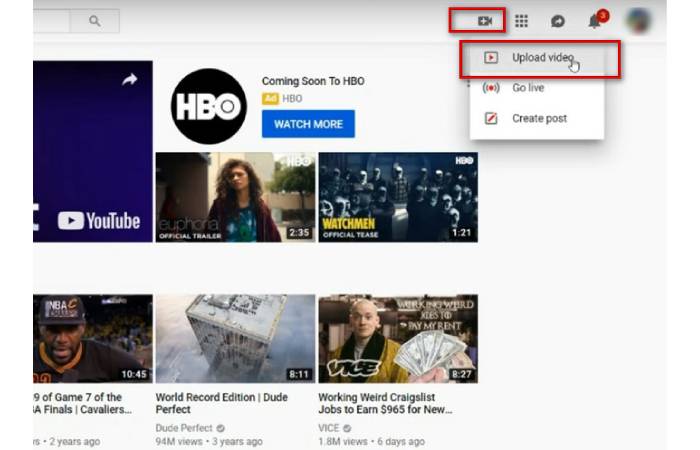
Task: Open the notifications bell
Action: [x=595, y=21]
